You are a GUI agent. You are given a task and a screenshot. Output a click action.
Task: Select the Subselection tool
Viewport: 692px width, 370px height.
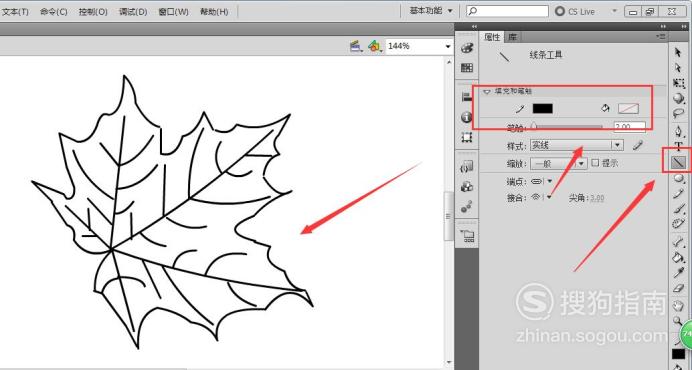tap(678, 68)
